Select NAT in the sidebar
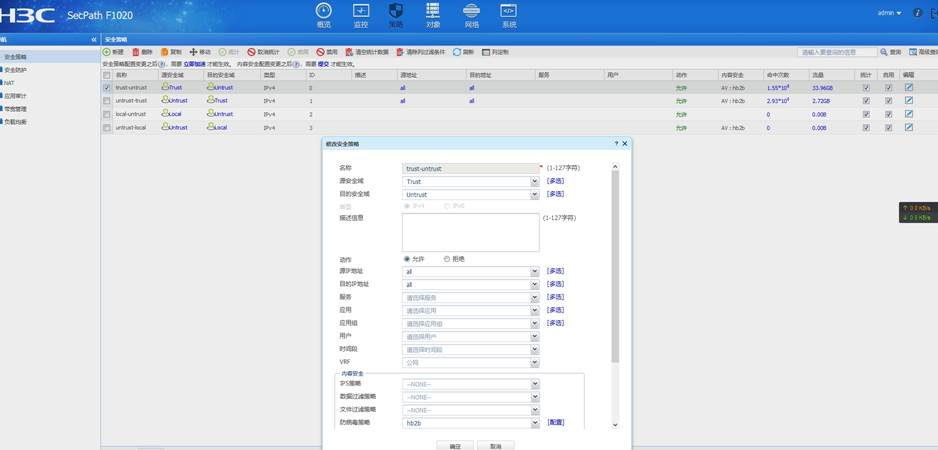938x450 pixels. (x=9, y=83)
